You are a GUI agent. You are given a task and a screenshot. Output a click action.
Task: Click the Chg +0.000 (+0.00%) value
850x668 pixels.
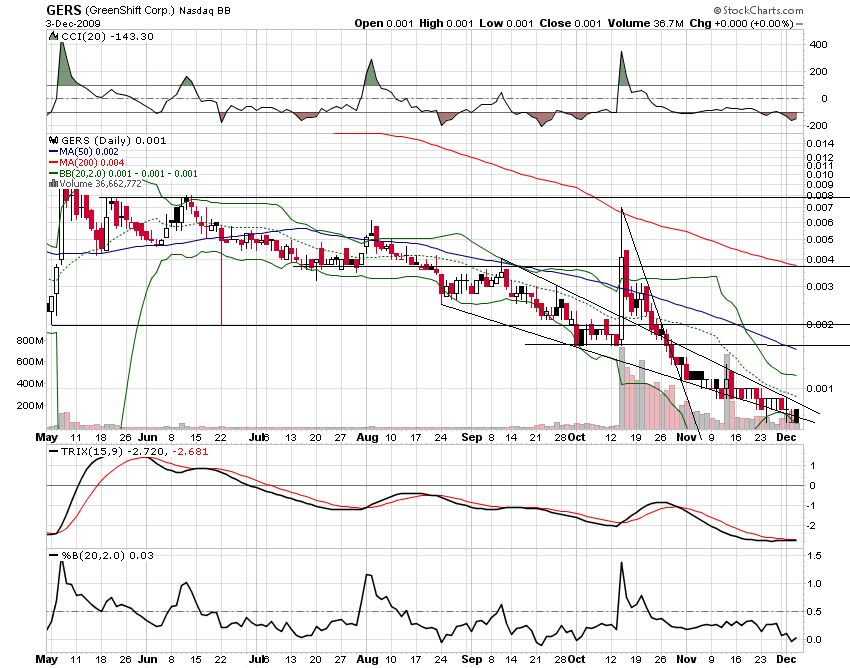click(x=742, y=23)
